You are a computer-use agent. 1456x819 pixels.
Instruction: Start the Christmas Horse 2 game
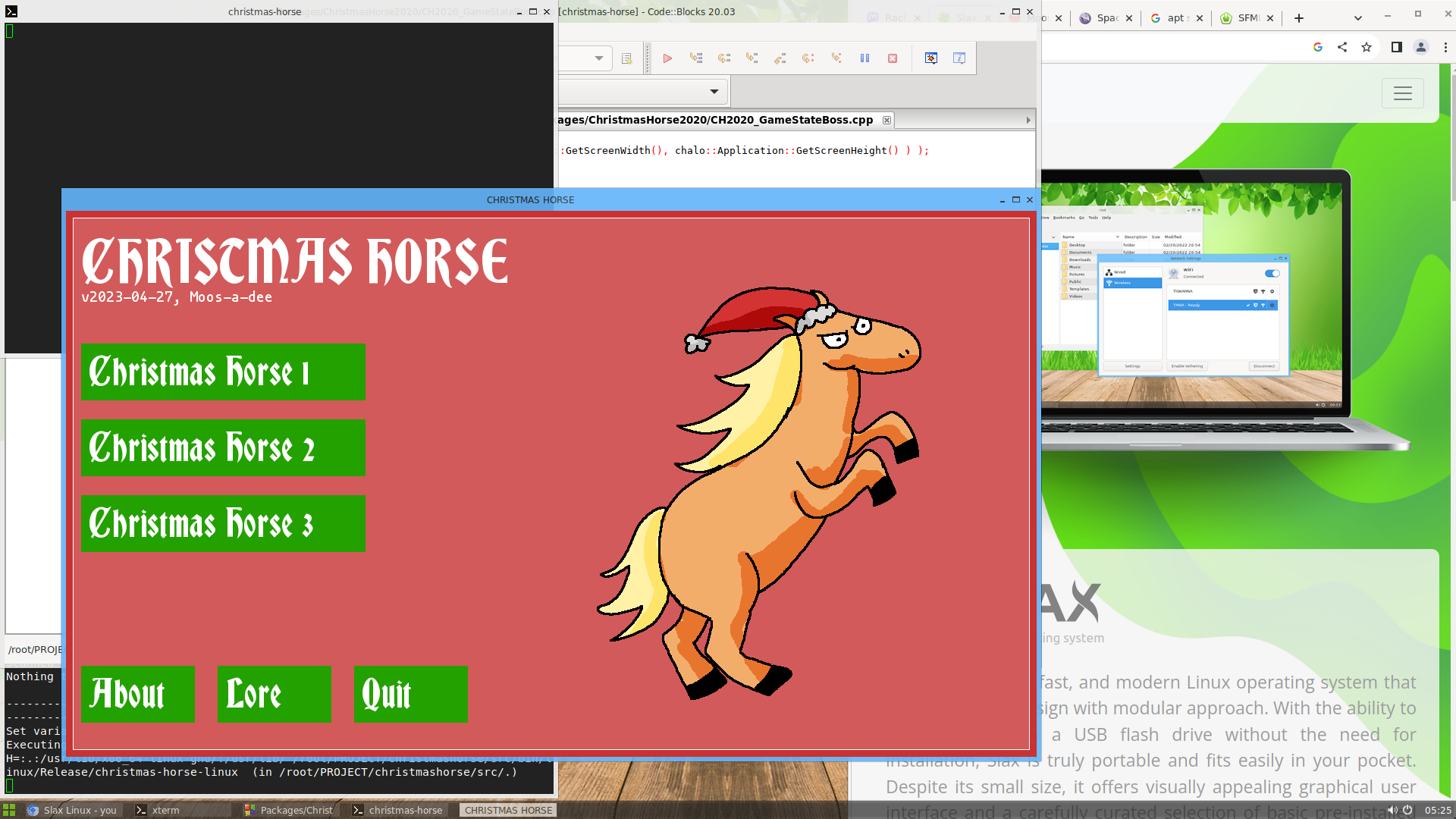tap(223, 448)
